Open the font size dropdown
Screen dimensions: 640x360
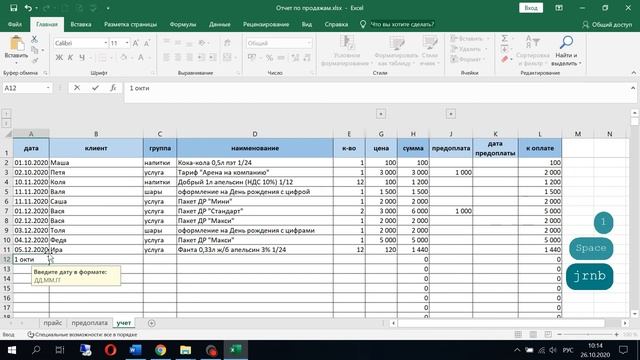[x=127, y=43]
